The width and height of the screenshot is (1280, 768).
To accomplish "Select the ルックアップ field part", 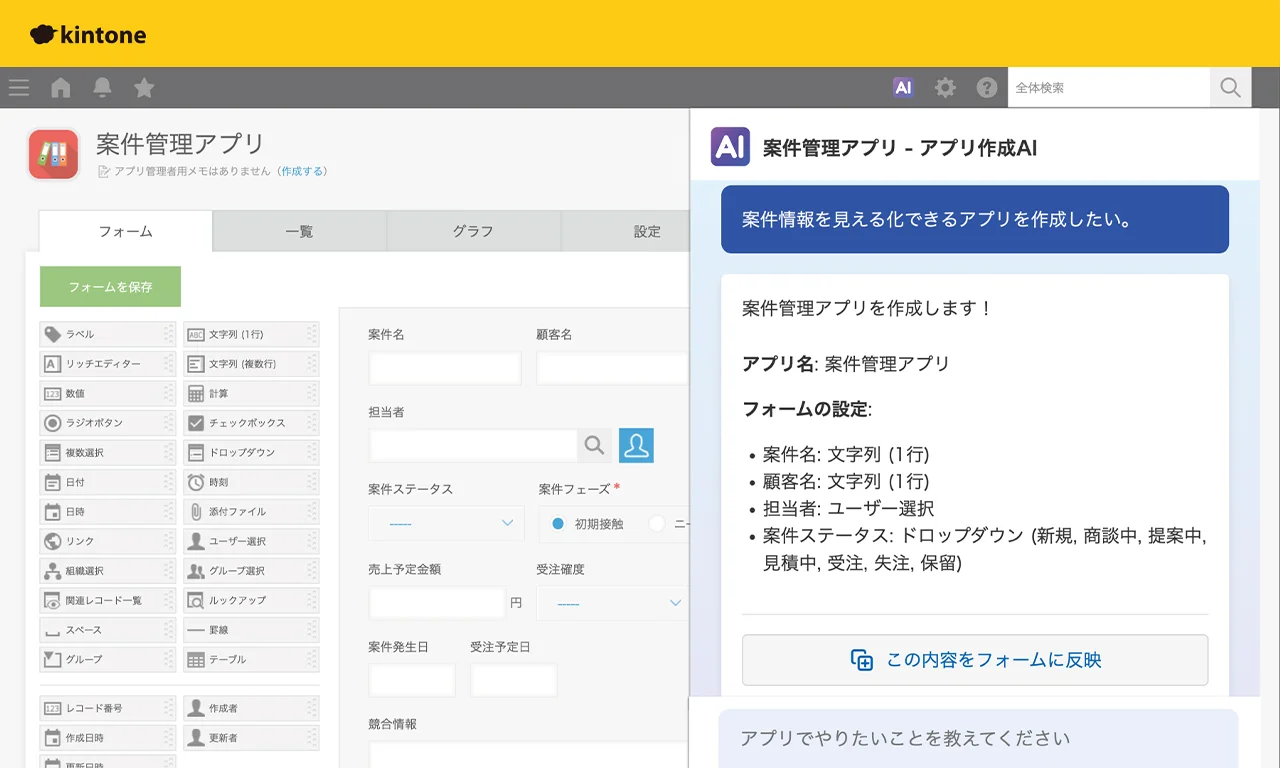I will pyautogui.click(x=251, y=600).
